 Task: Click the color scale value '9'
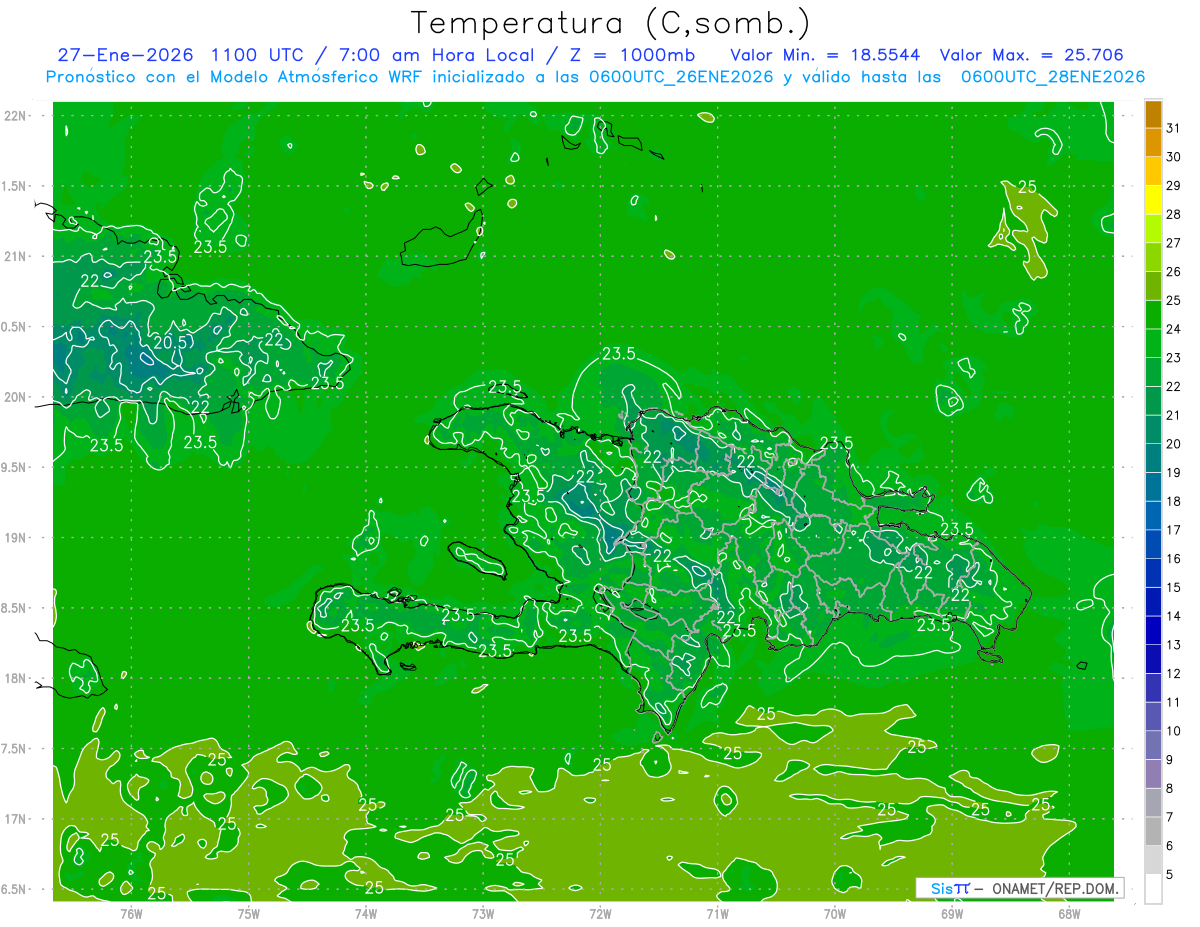[1170, 760]
